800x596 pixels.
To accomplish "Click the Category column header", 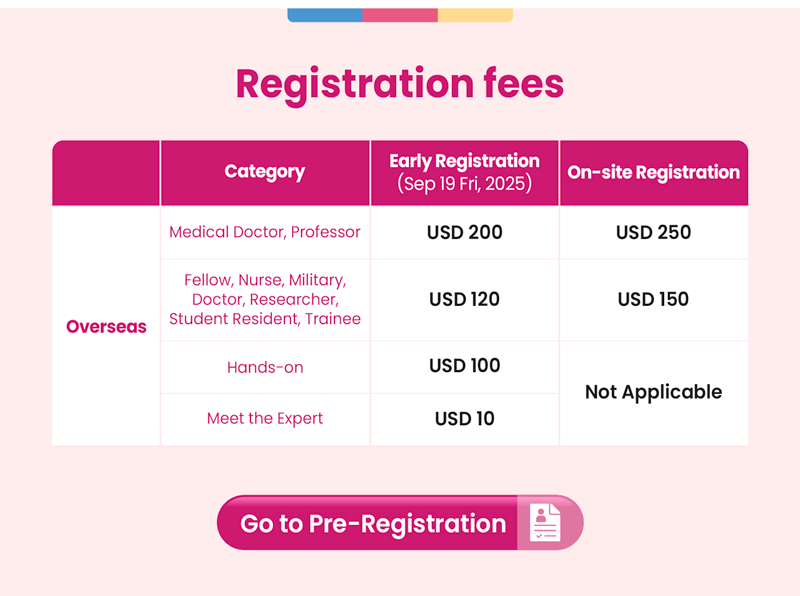I will coord(265,172).
